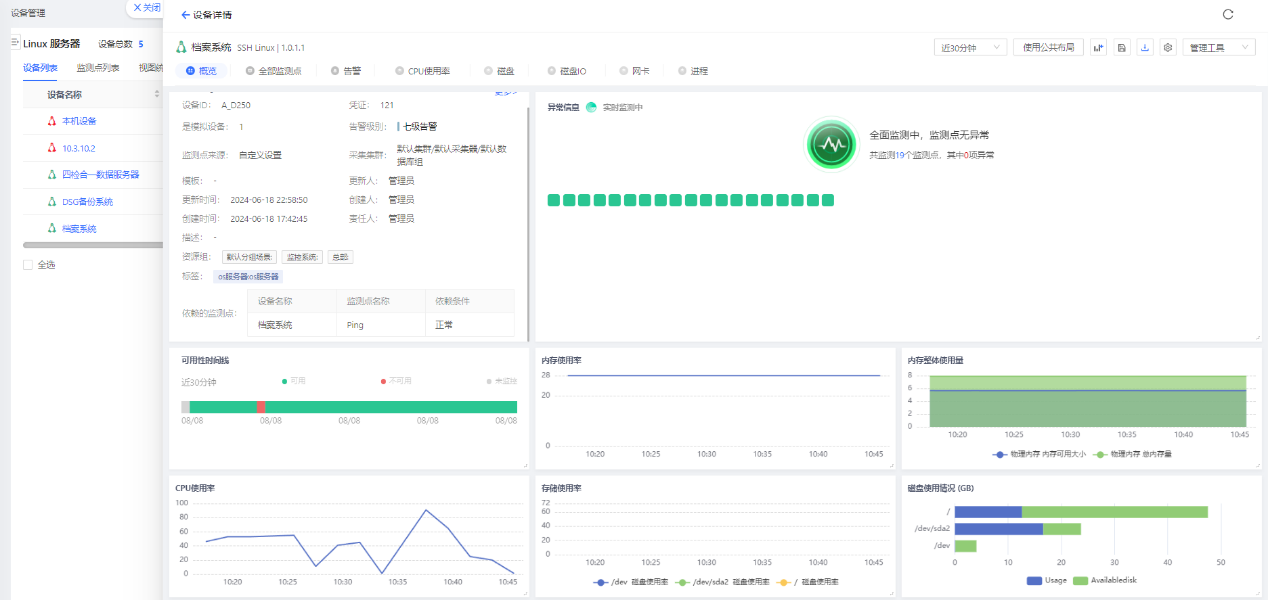Switch to the CPU使用率 tab
This screenshot has height=600, width=1268.
(423, 71)
